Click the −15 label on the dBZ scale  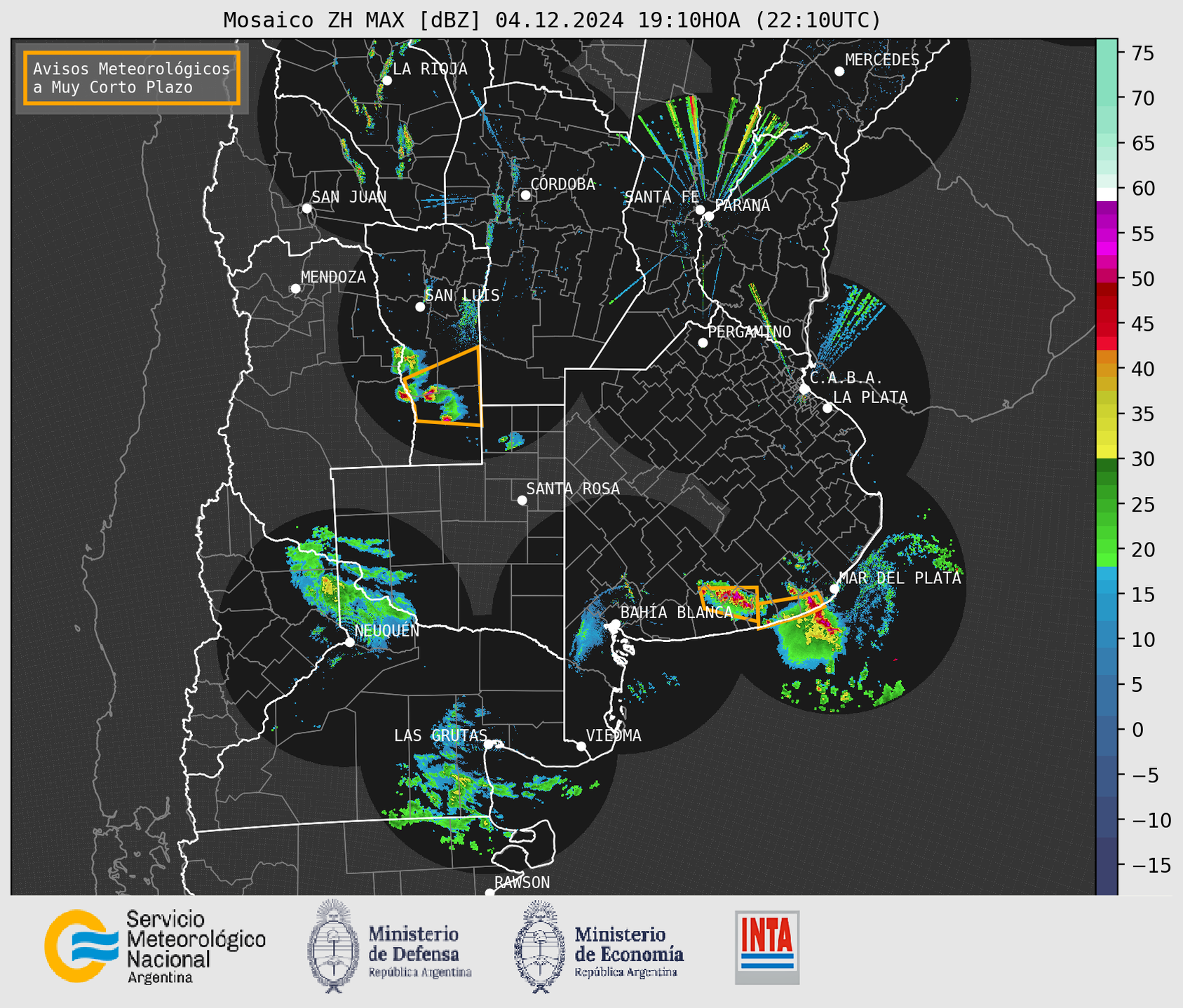1151,865
